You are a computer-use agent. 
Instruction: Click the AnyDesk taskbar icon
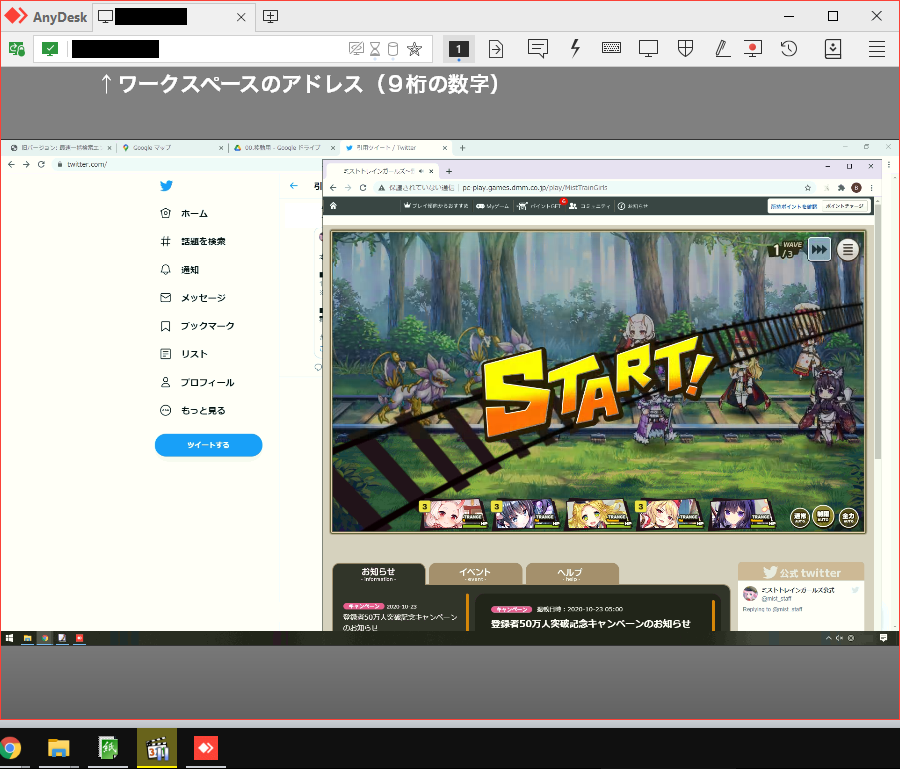point(205,748)
